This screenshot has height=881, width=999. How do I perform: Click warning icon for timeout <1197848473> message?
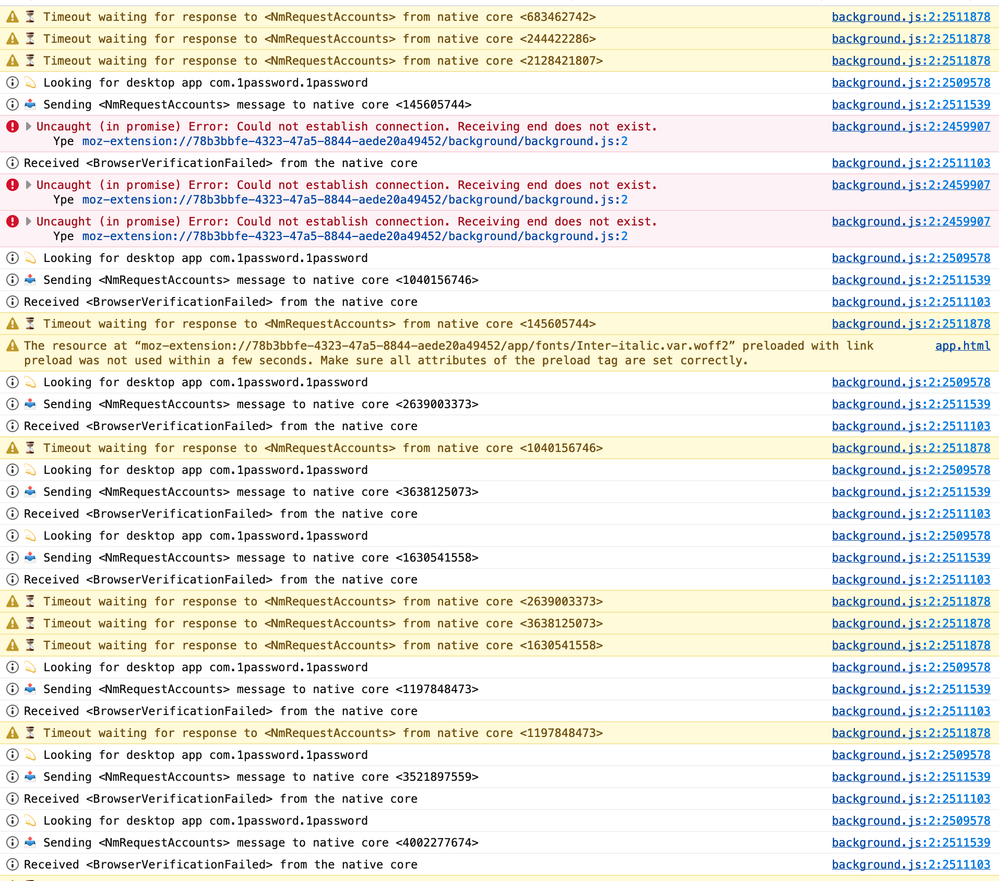(x=12, y=733)
